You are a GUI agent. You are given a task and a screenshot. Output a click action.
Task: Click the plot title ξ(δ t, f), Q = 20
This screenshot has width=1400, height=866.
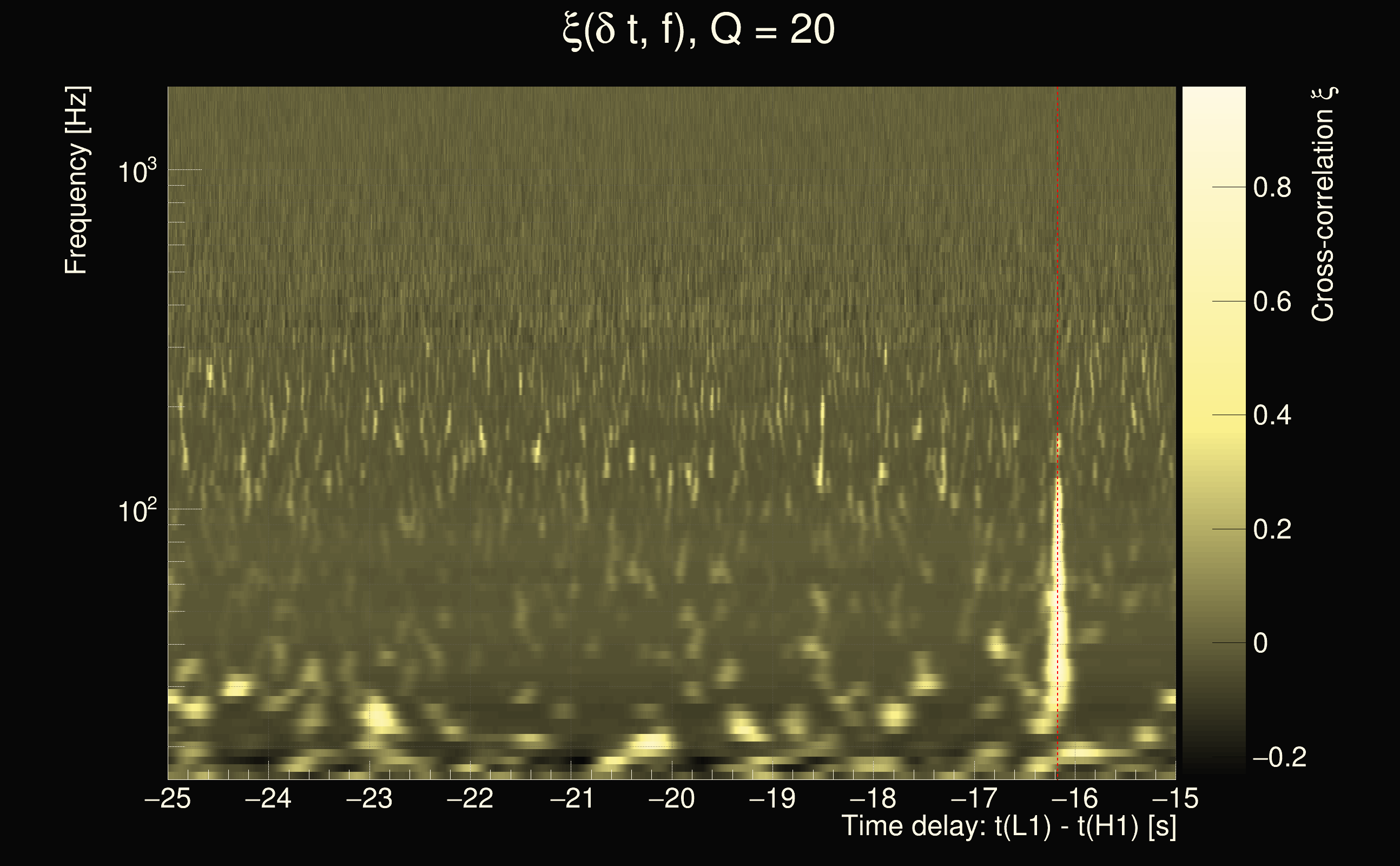(699, 30)
